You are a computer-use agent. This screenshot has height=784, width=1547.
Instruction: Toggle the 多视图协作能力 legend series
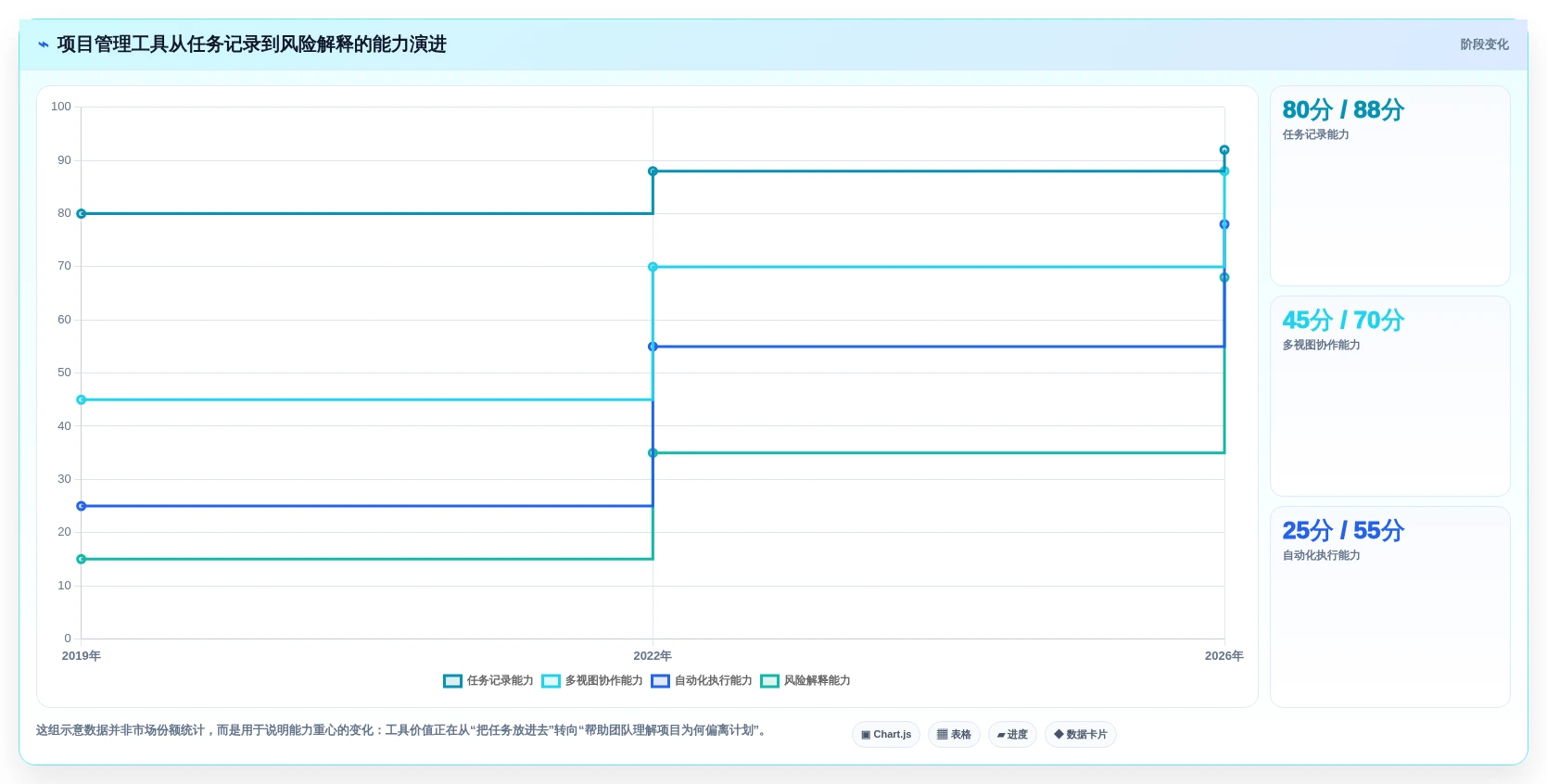592,680
